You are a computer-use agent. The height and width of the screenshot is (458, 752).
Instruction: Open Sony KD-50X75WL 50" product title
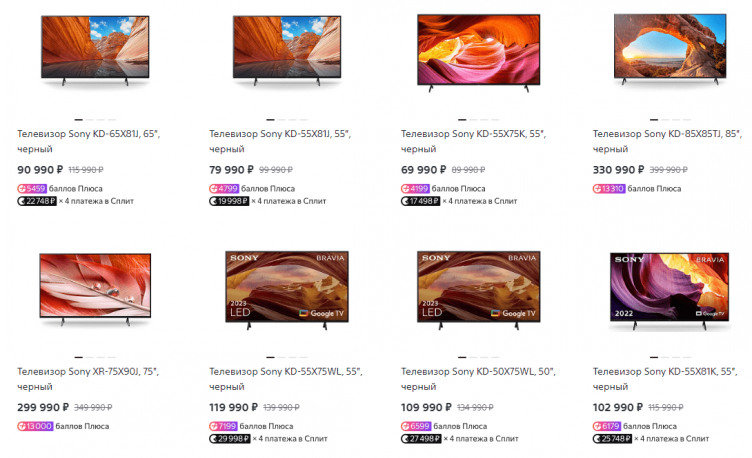[x=478, y=379]
